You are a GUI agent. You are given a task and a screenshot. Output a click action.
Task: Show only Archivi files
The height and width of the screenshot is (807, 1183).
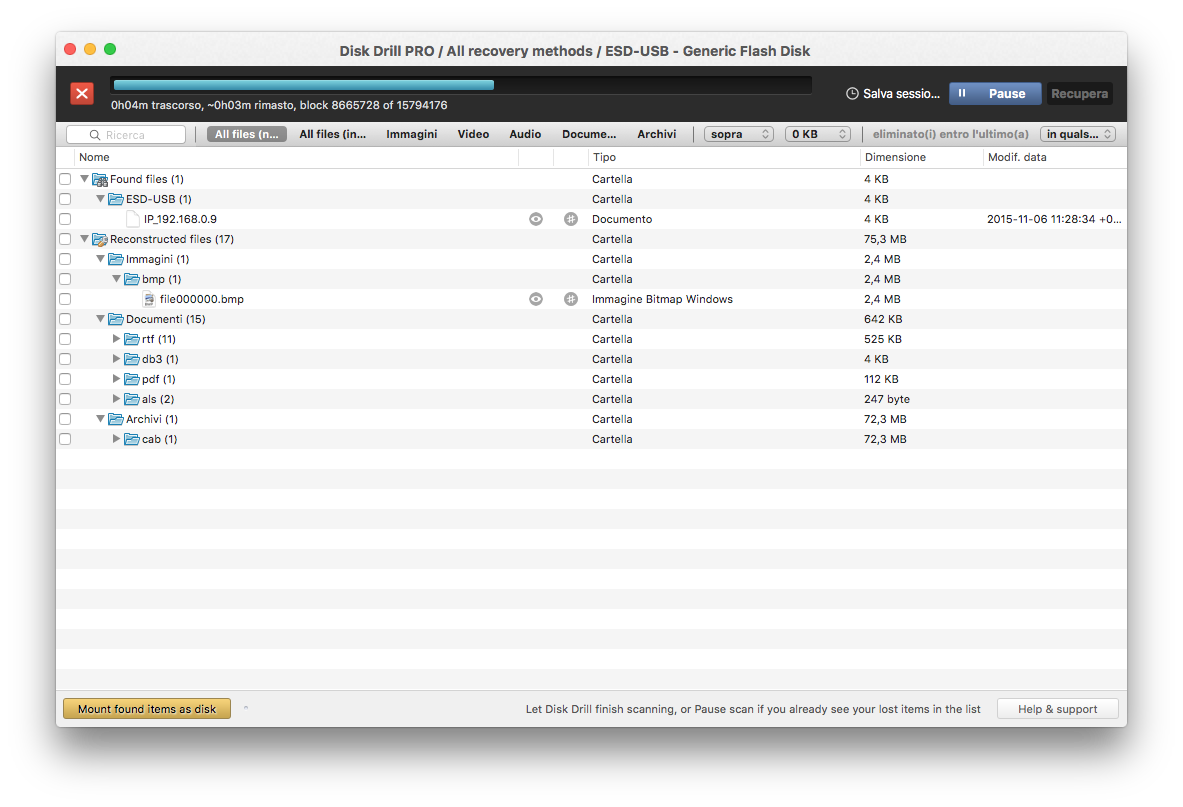click(656, 134)
